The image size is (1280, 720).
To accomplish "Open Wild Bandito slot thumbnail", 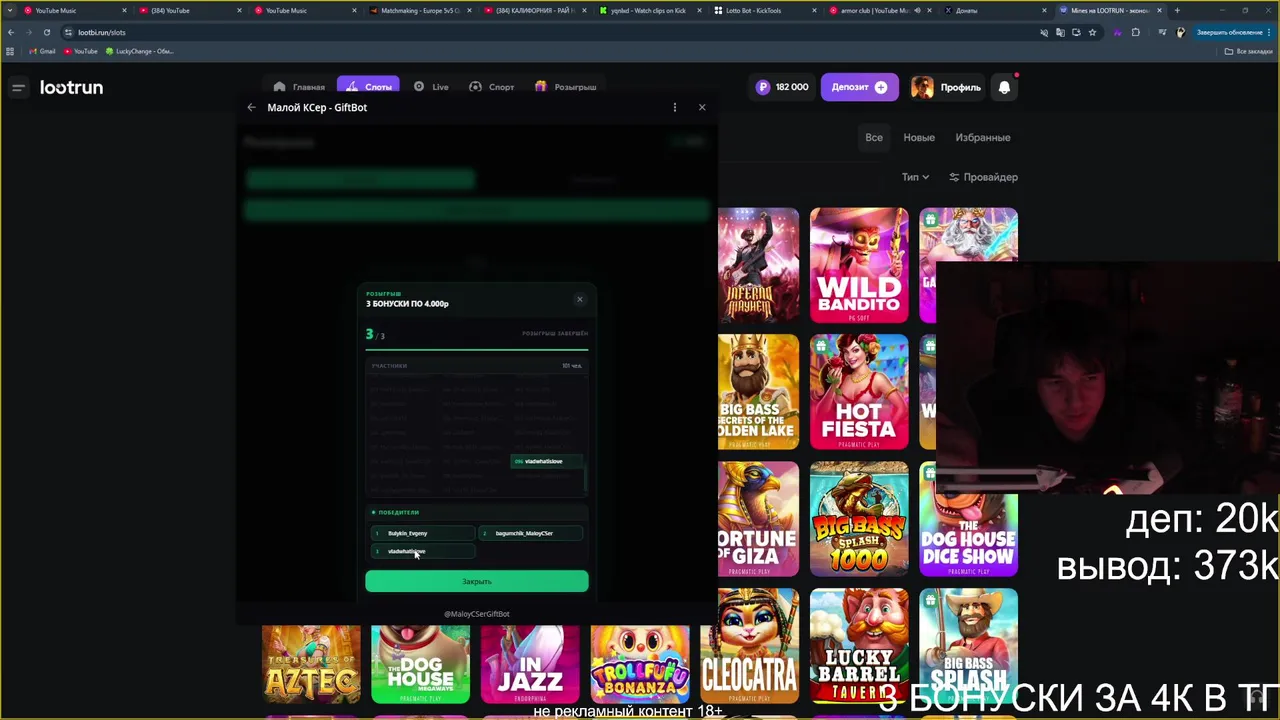I will (x=859, y=265).
